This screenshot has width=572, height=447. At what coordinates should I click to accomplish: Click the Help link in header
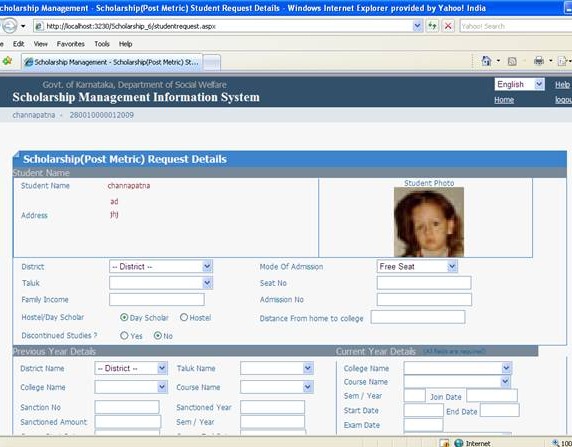tap(562, 85)
